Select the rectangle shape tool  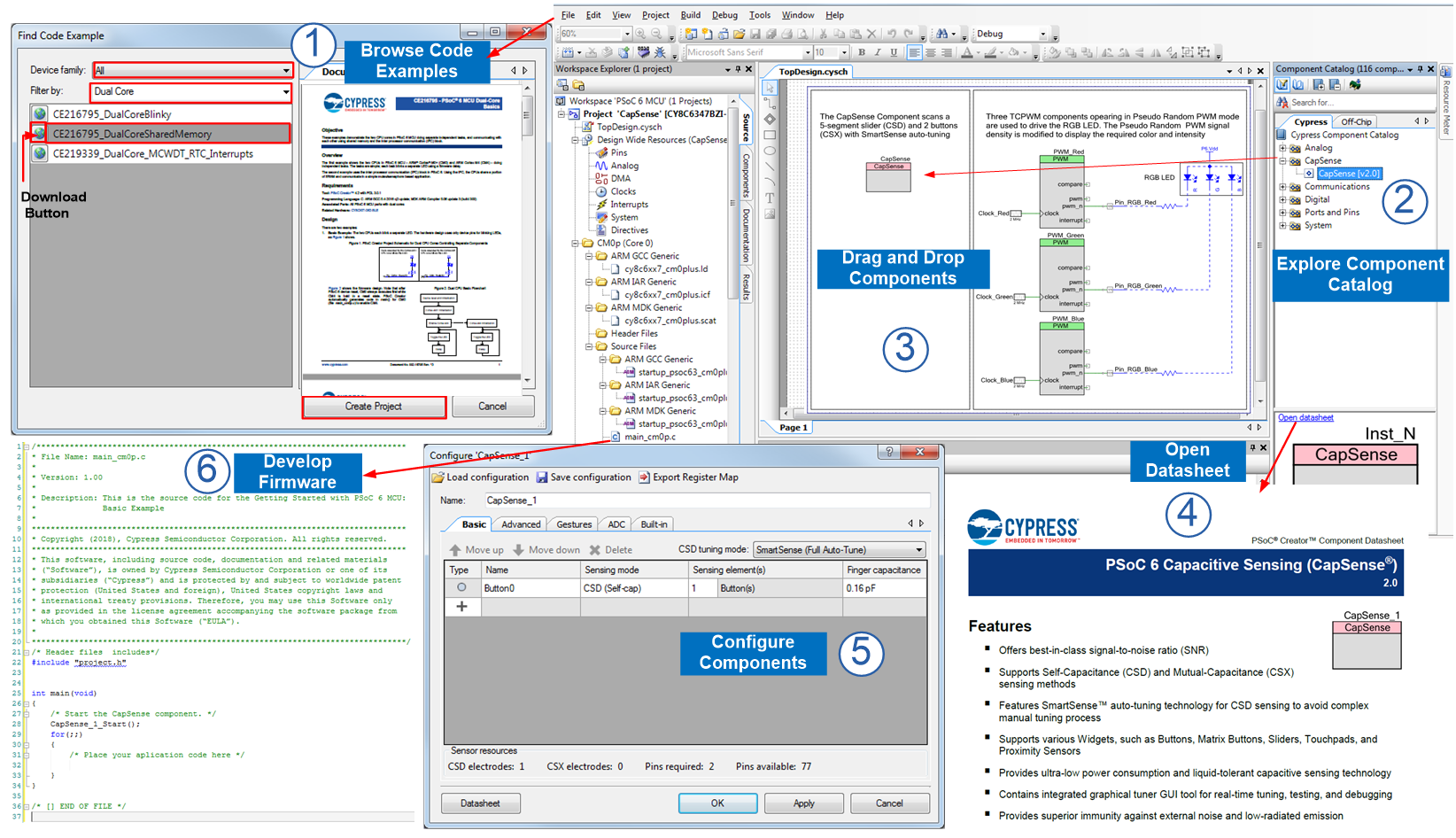[770, 135]
